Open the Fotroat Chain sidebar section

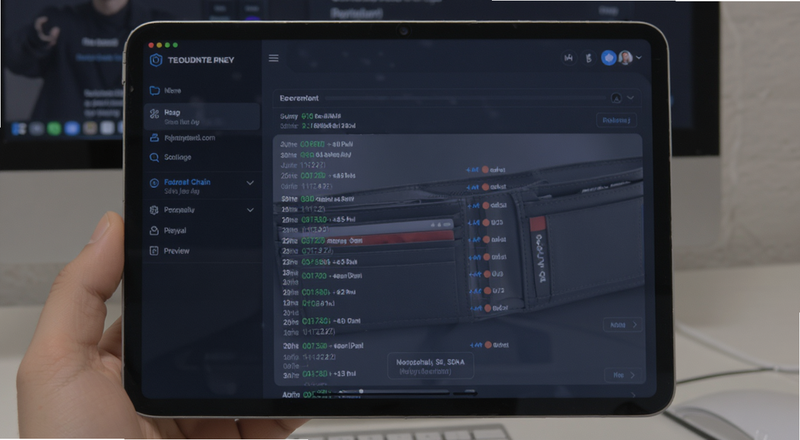click(x=202, y=186)
